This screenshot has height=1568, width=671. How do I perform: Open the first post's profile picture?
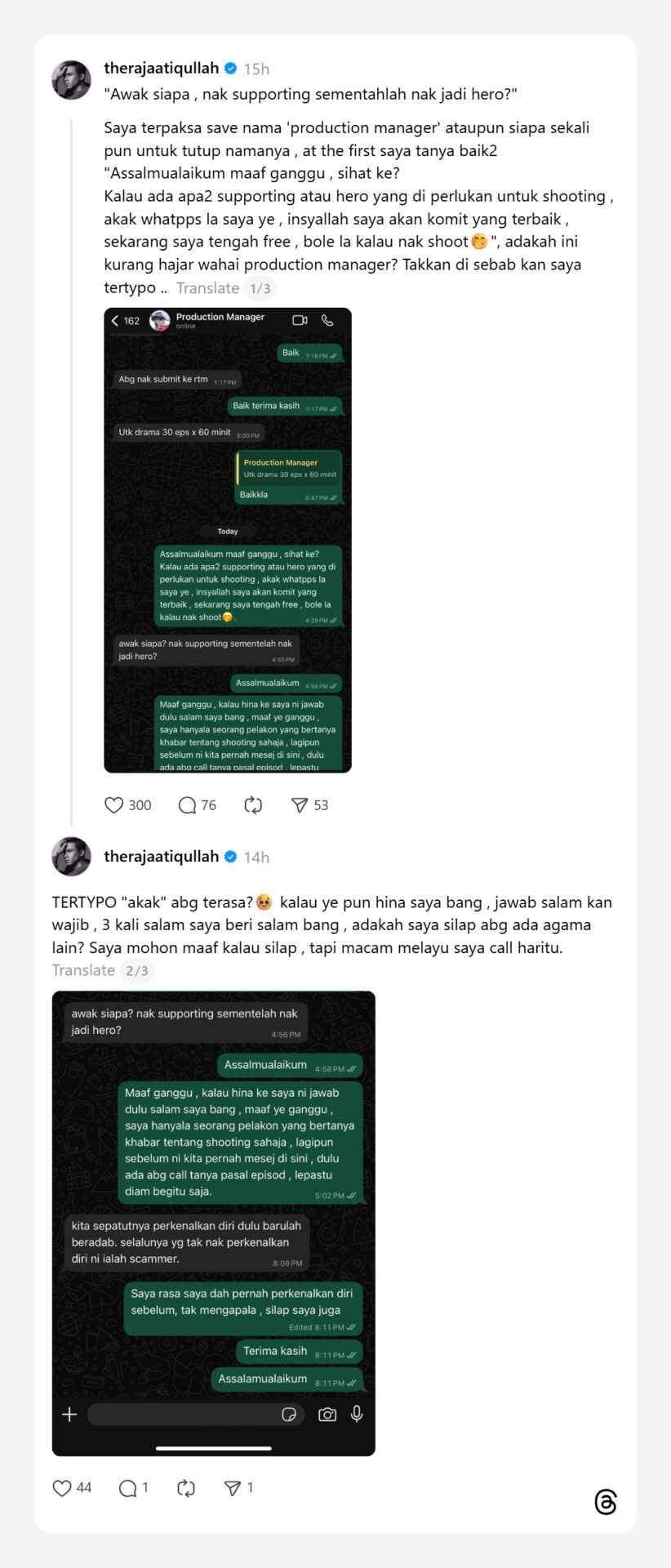(72, 80)
